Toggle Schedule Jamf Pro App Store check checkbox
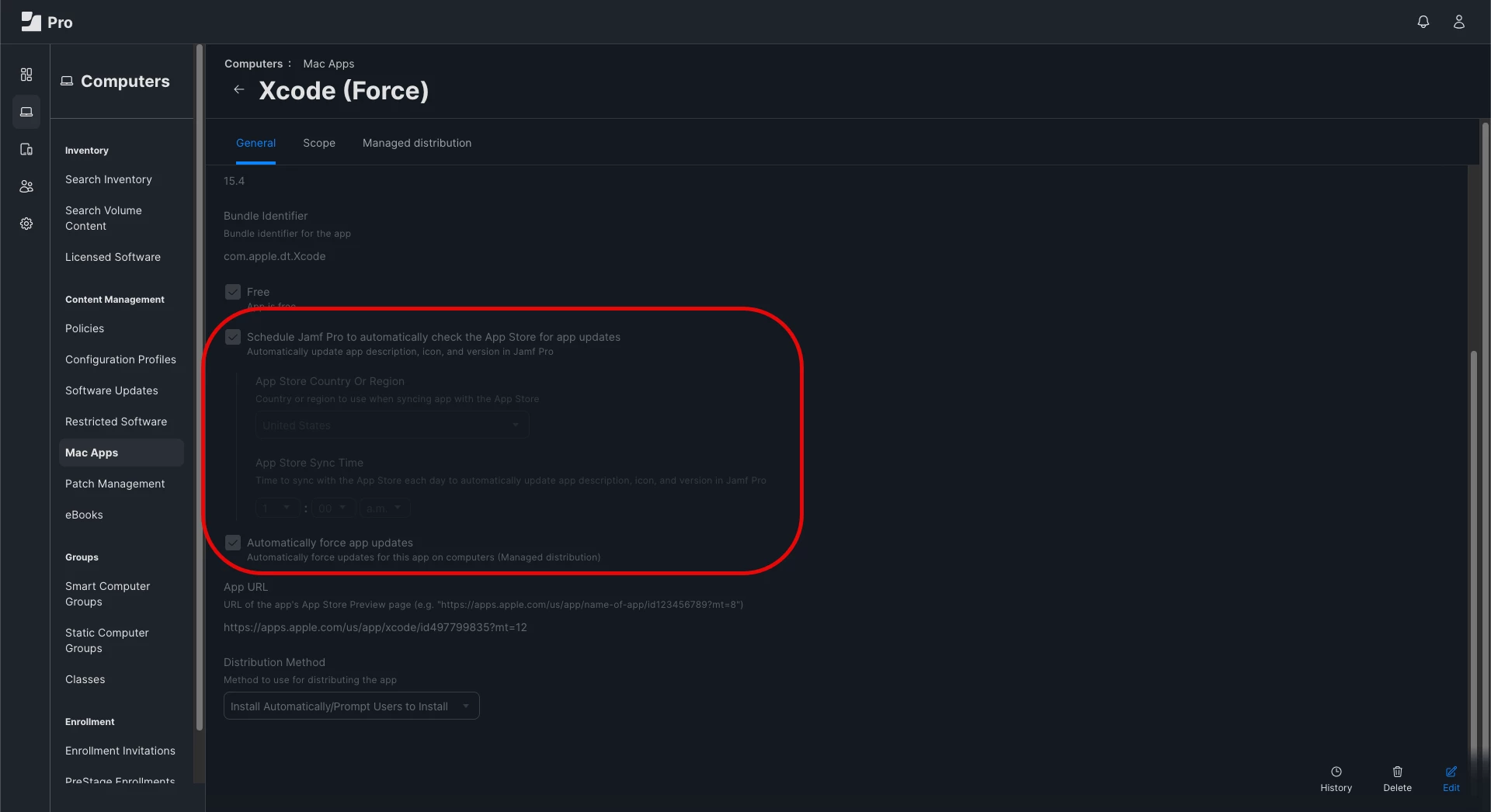The width and height of the screenshot is (1491, 812). (x=233, y=337)
